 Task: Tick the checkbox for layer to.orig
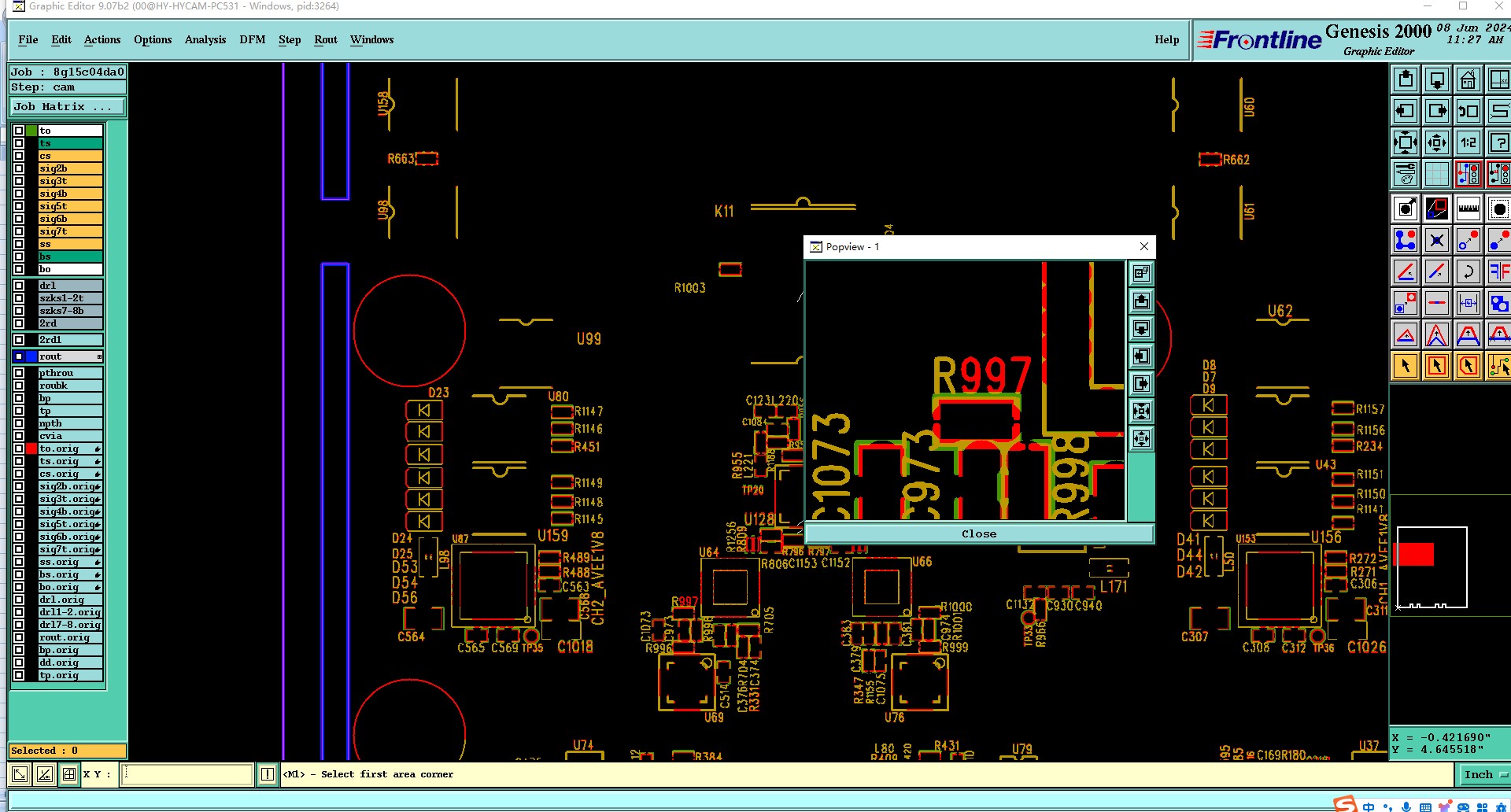coord(19,448)
